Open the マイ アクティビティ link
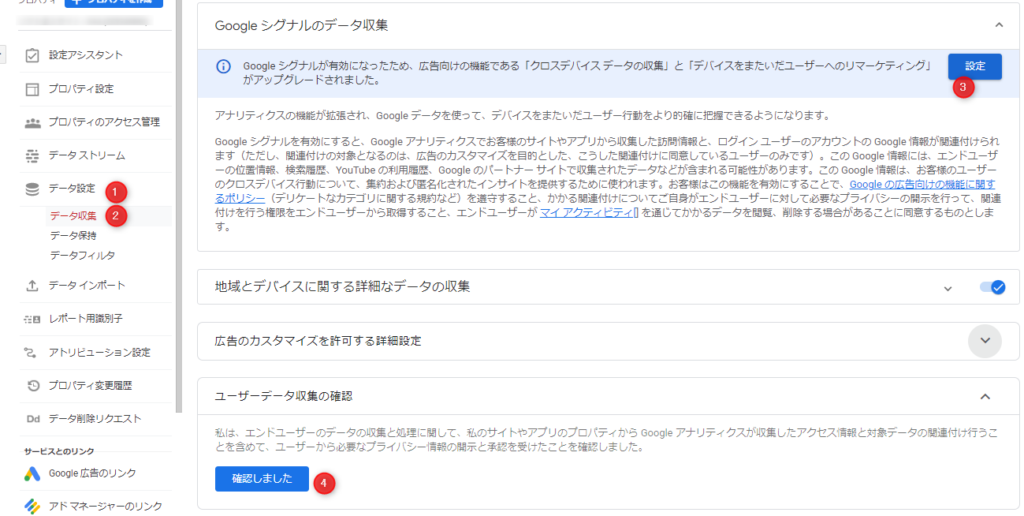This screenshot has height=516, width=1024. 586,212
